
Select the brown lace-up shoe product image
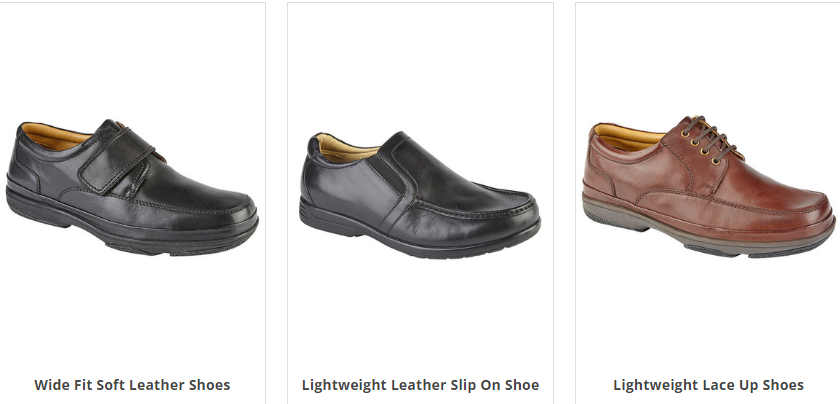(x=709, y=186)
